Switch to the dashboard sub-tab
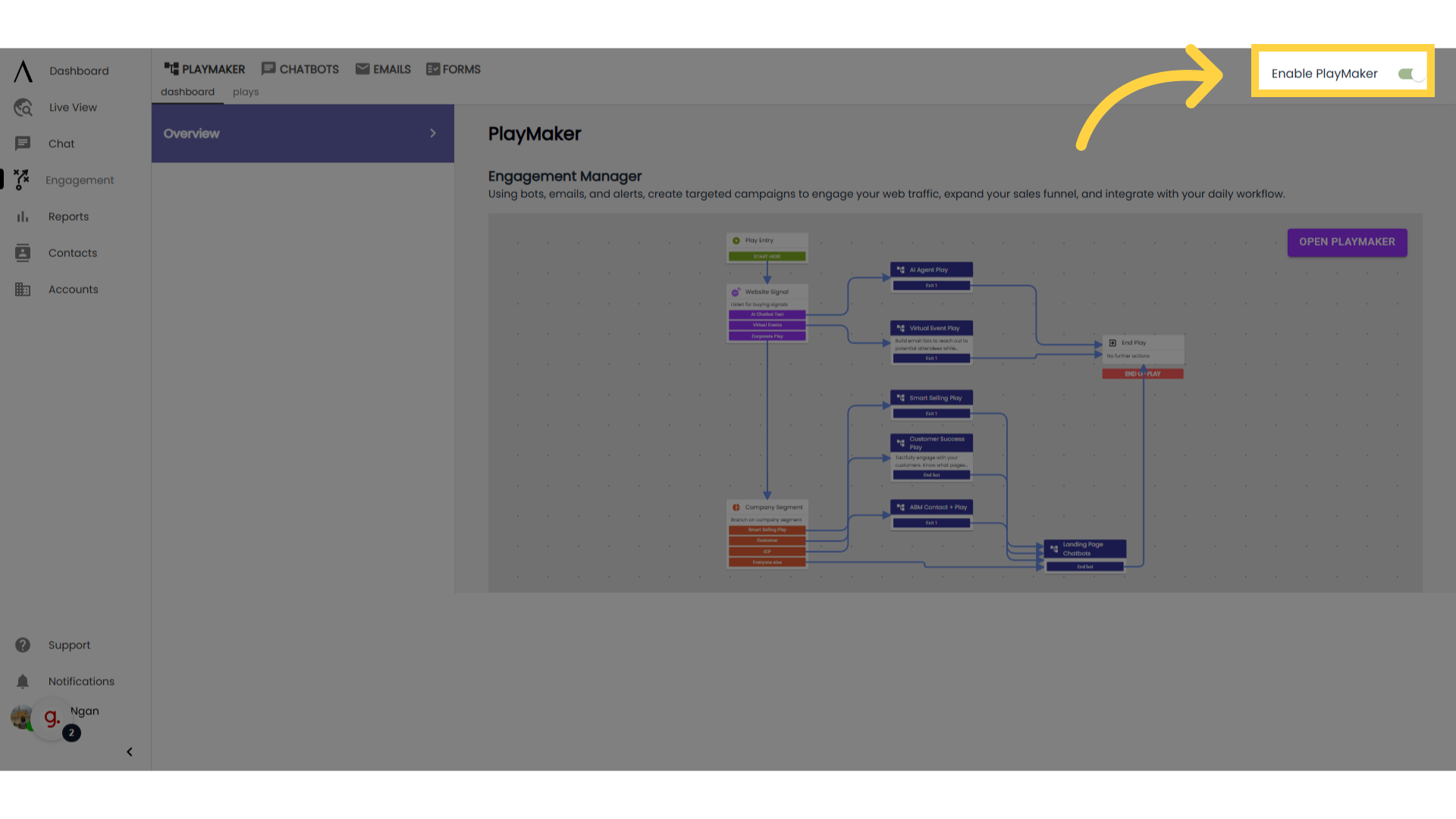Image resolution: width=1456 pixels, height=819 pixels. point(188,92)
